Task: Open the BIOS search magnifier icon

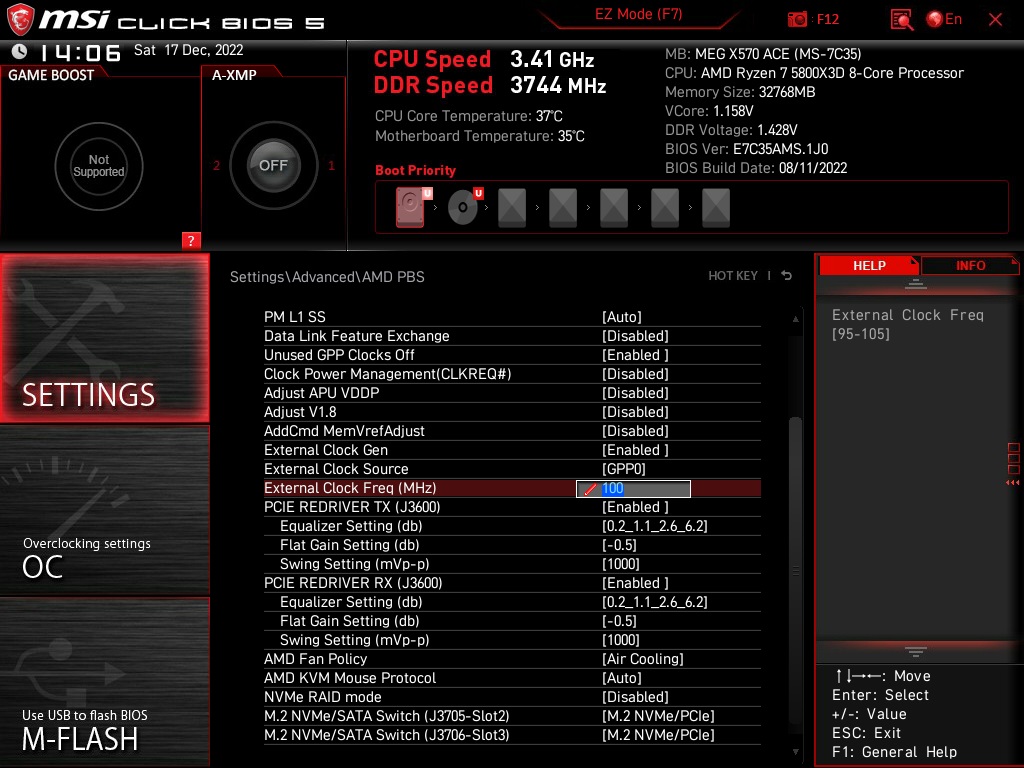Action: click(x=901, y=20)
